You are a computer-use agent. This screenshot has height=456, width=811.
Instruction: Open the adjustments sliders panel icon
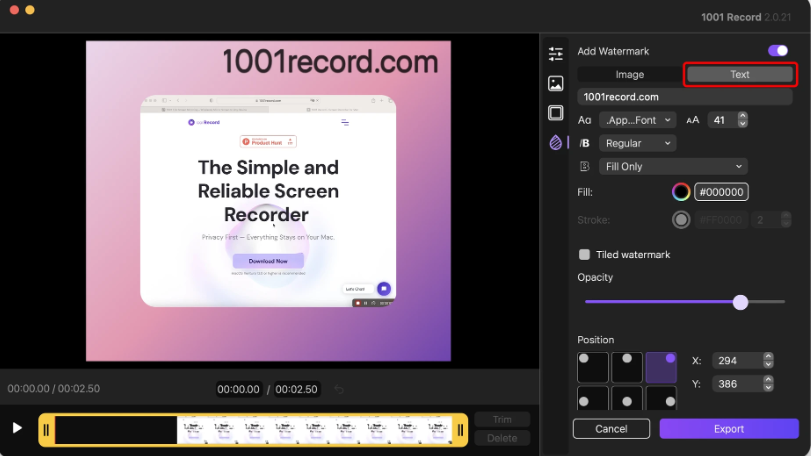point(555,54)
